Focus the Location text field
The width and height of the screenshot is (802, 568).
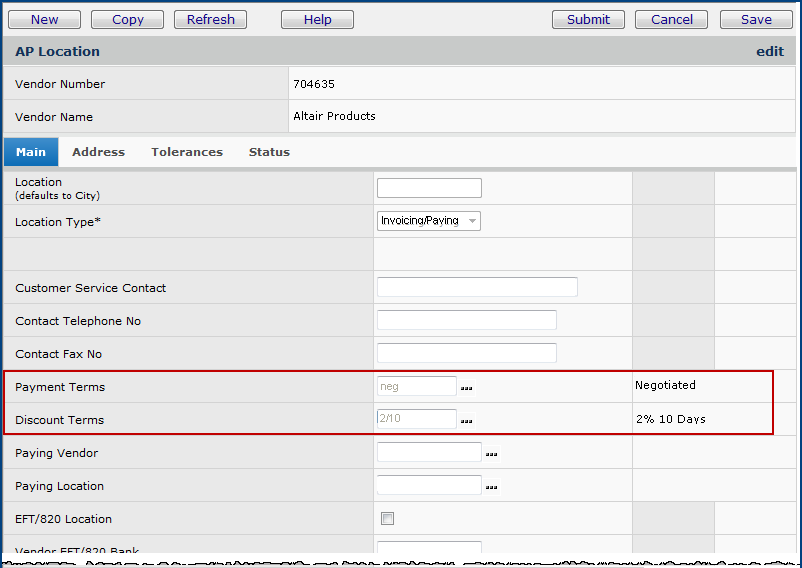pos(429,188)
